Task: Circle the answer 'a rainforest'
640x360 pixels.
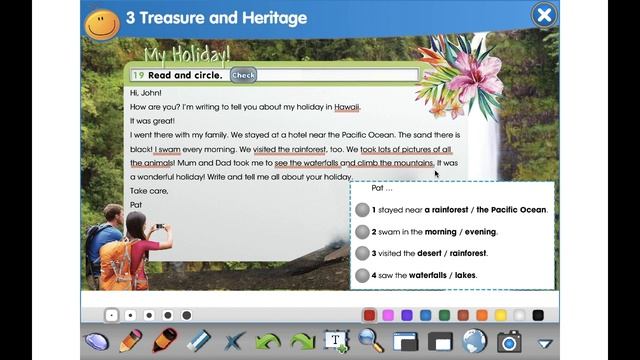Action: 447,210
